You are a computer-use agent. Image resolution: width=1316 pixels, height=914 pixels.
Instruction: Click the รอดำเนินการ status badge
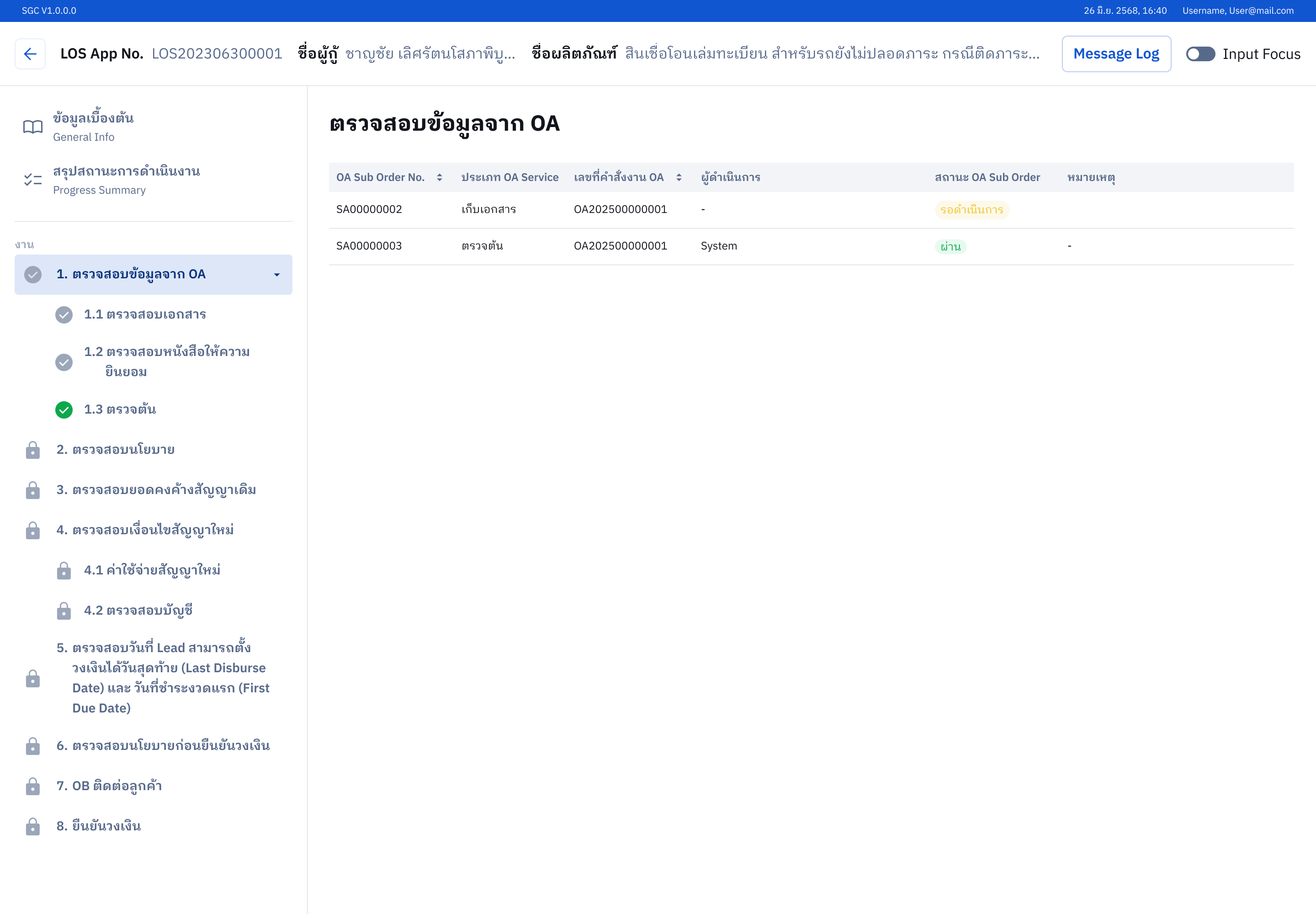coord(971,210)
